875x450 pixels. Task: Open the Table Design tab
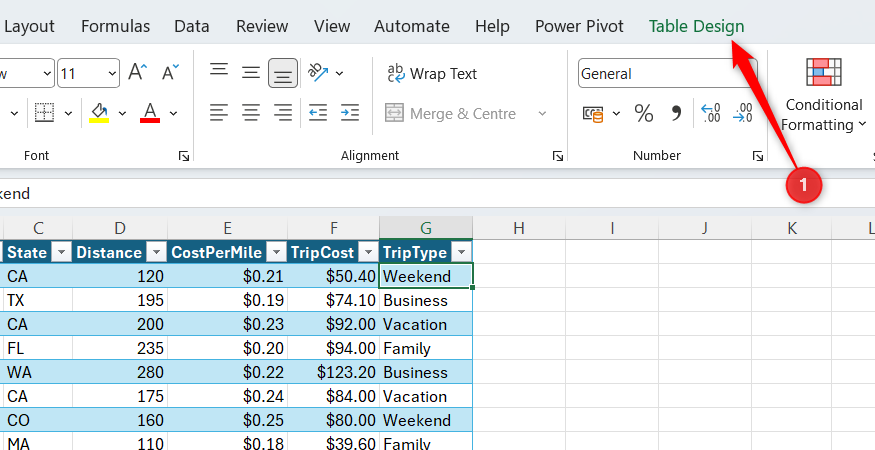coord(696,26)
